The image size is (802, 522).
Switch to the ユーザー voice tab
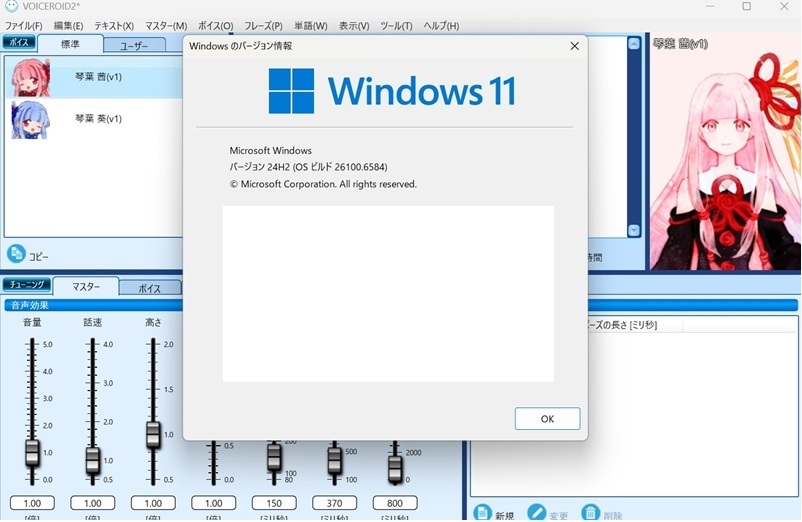[135, 46]
